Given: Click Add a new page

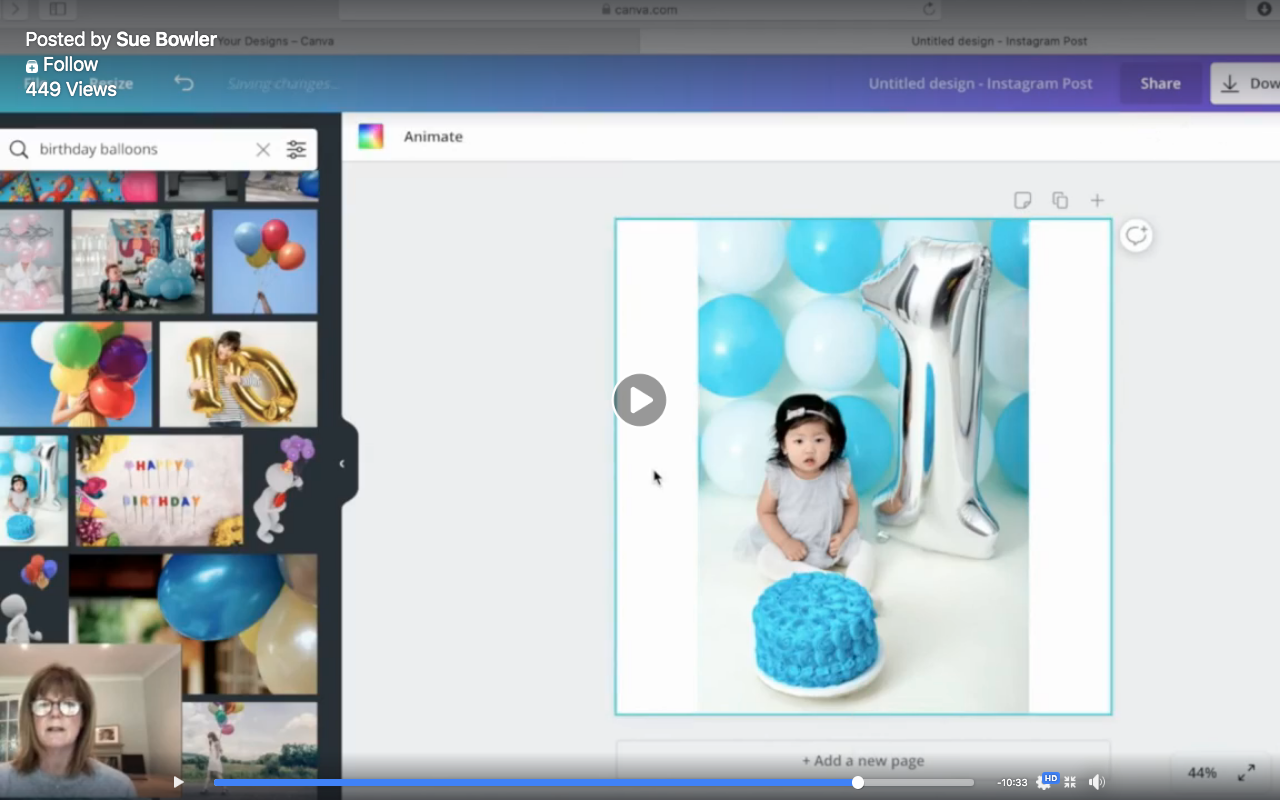Looking at the screenshot, I should coord(863,760).
